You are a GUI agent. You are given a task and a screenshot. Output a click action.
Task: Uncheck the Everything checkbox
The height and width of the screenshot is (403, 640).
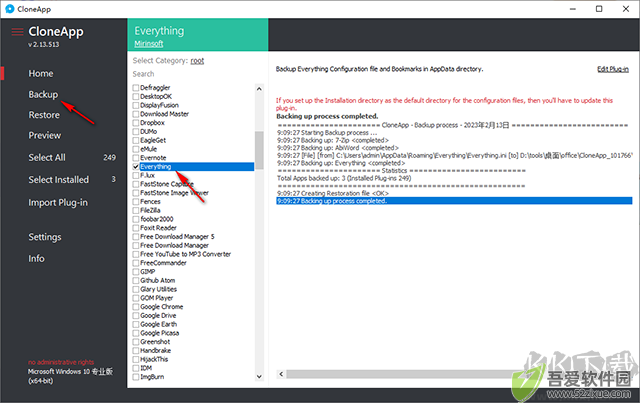(136, 167)
